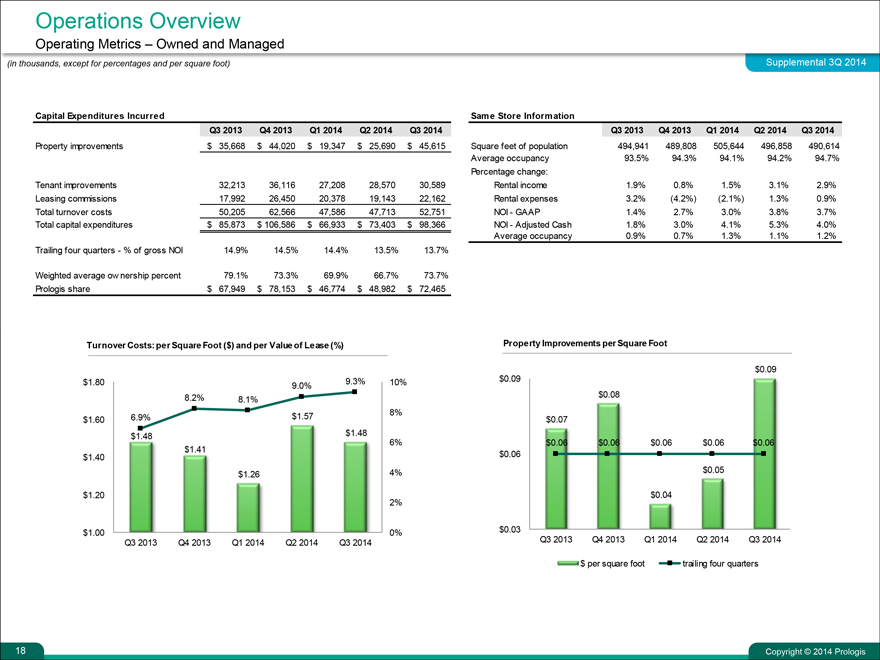
Task: Click the 'Square feet of population' row label
Action: [519, 145]
